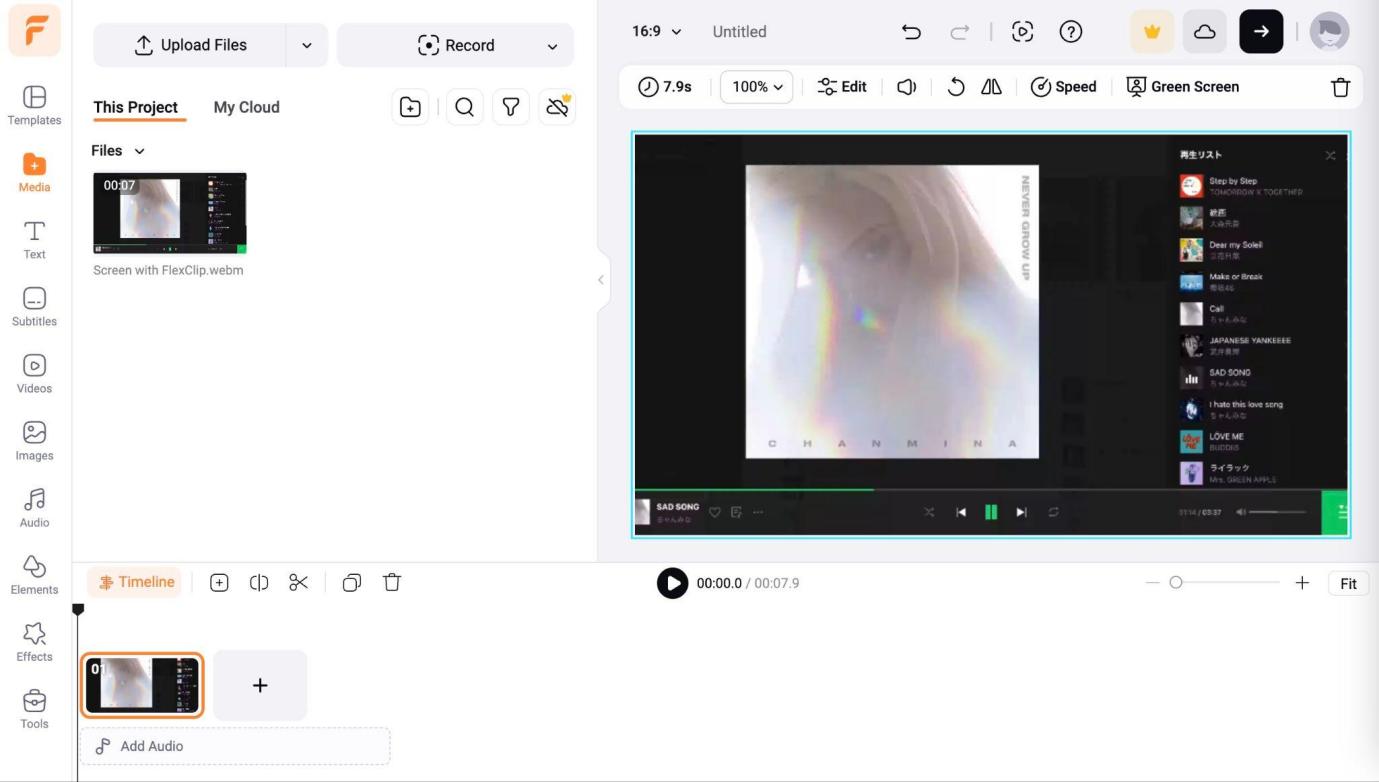The image size is (1379, 782).
Task: Open the Text sidebar panel
Action: [x=34, y=240]
